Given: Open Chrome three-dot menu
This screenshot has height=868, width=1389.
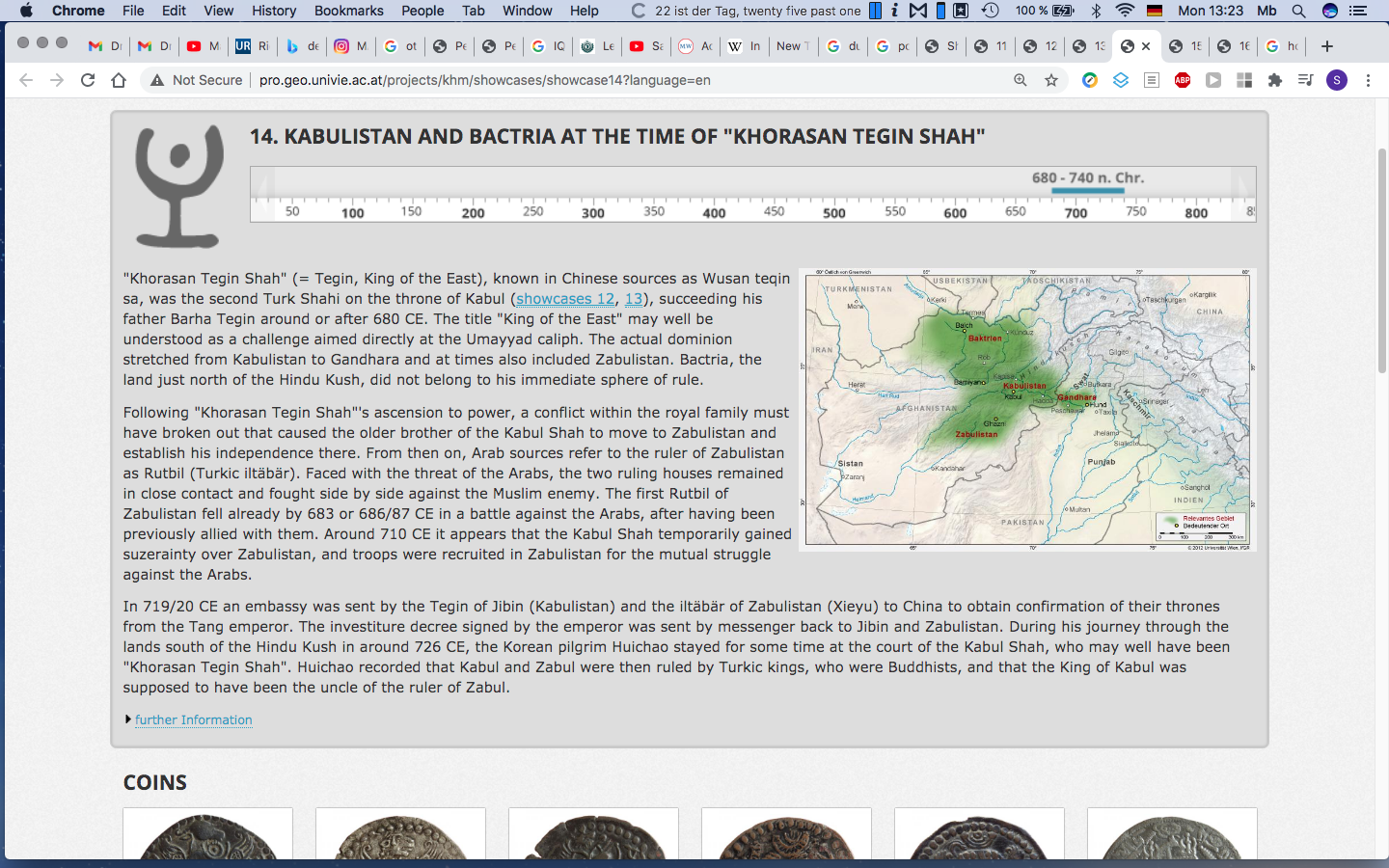Looking at the screenshot, I should pyautogui.click(x=1368, y=80).
